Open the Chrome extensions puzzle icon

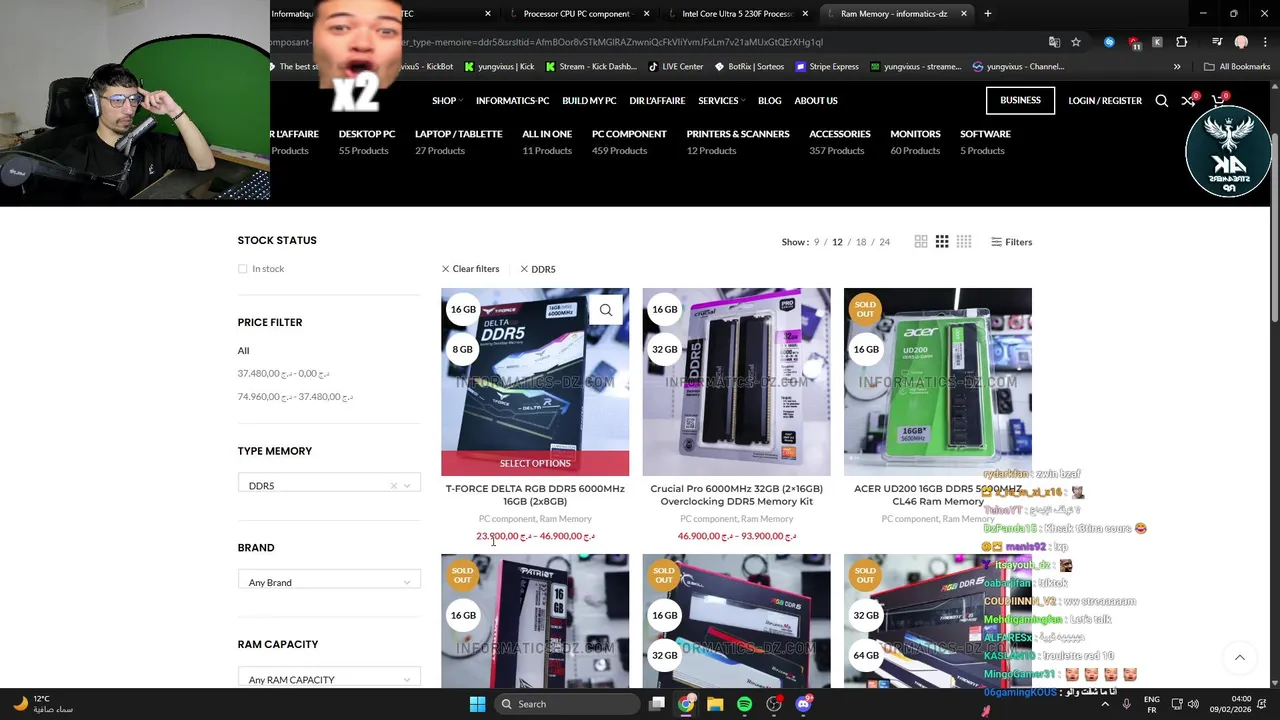pos(1182,42)
